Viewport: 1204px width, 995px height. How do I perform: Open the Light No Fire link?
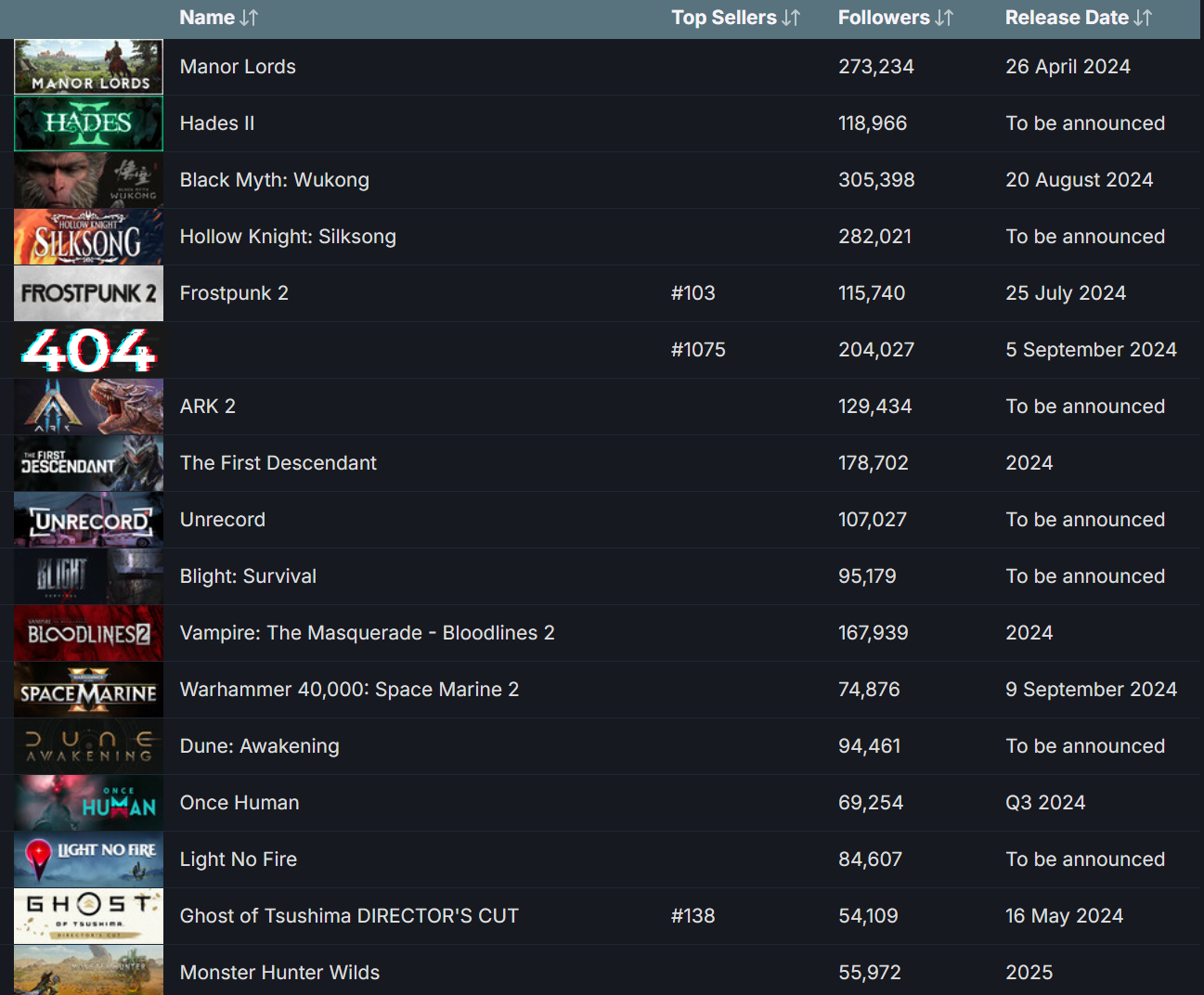coord(239,859)
